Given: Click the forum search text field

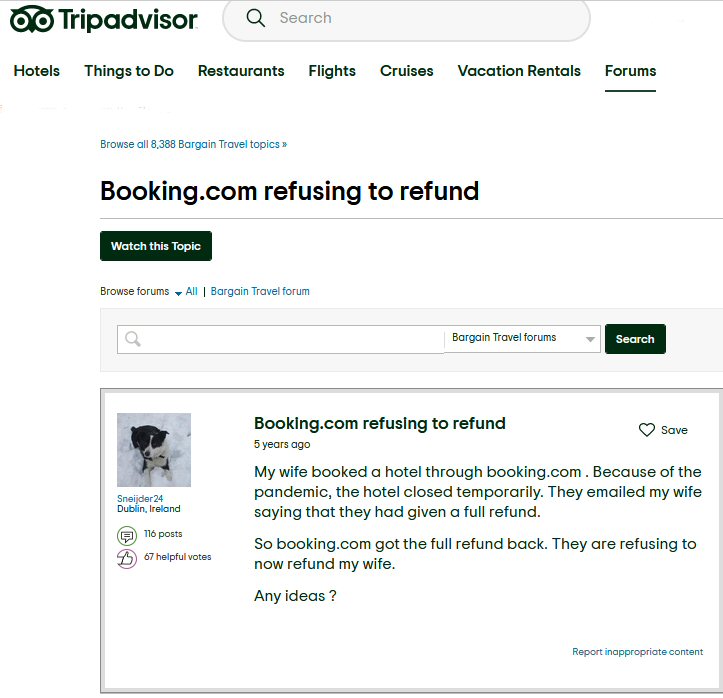Looking at the screenshot, I should tap(280, 339).
